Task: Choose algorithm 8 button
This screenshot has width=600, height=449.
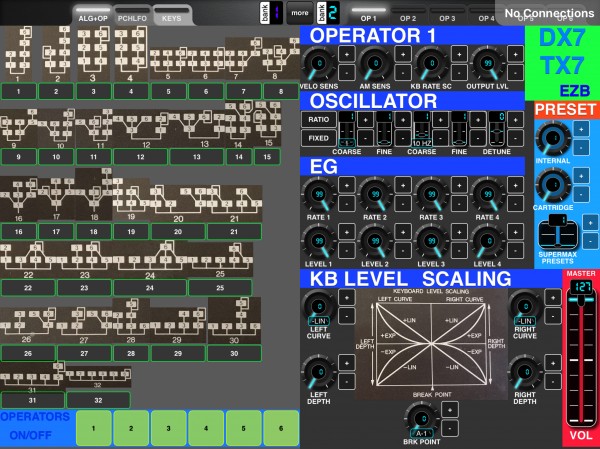Action: click(281, 92)
